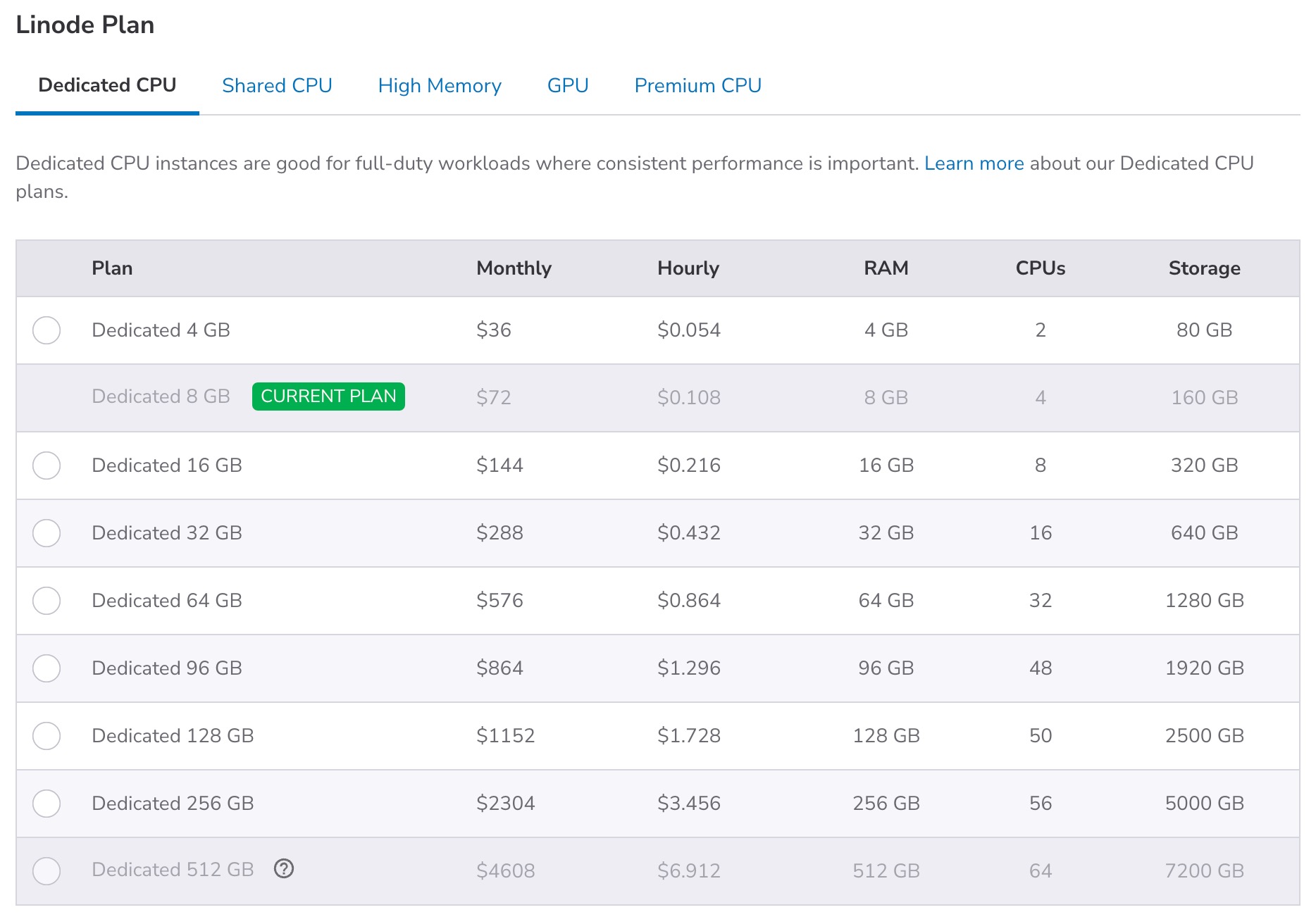This screenshot has width=1316, height=924.
Task: Pick the Dedicated 256 GB radio button
Action: [x=46, y=804]
